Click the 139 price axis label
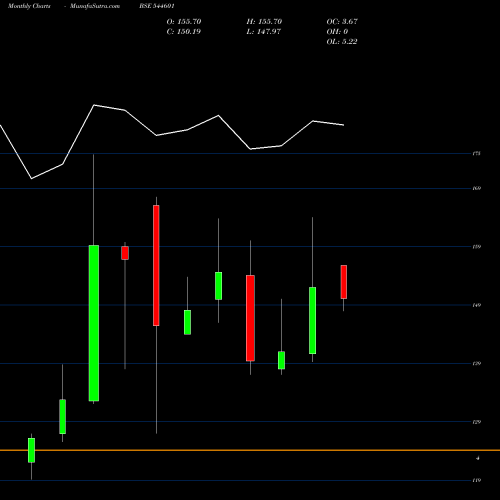The height and width of the screenshot is (500, 500). click(x=476, y=364)
